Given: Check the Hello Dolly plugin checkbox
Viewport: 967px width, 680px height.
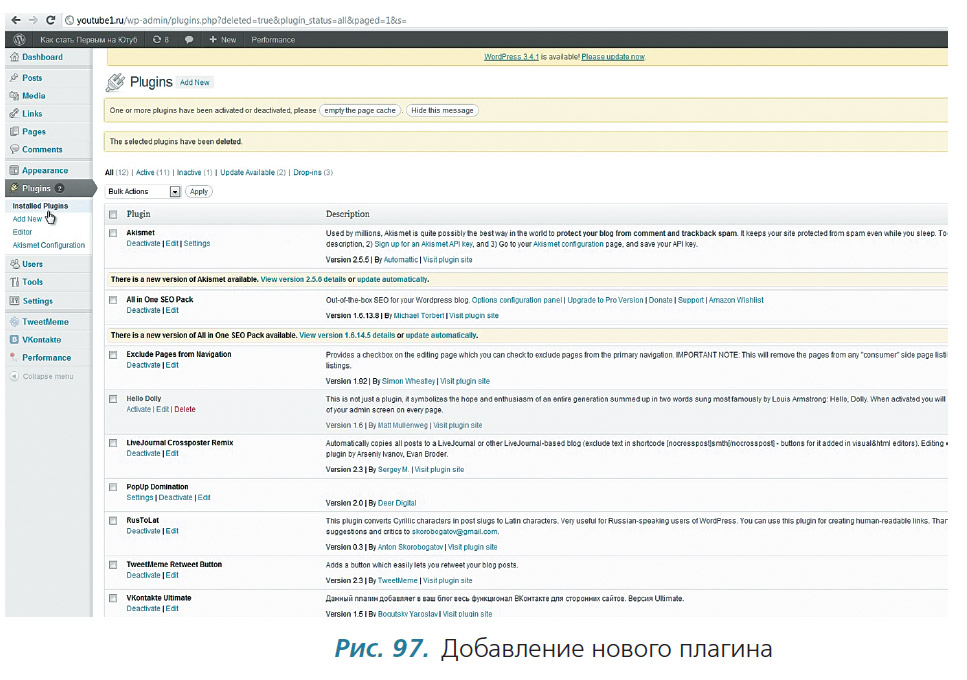Looking at the screenshot, I should (x=113, y=399).
